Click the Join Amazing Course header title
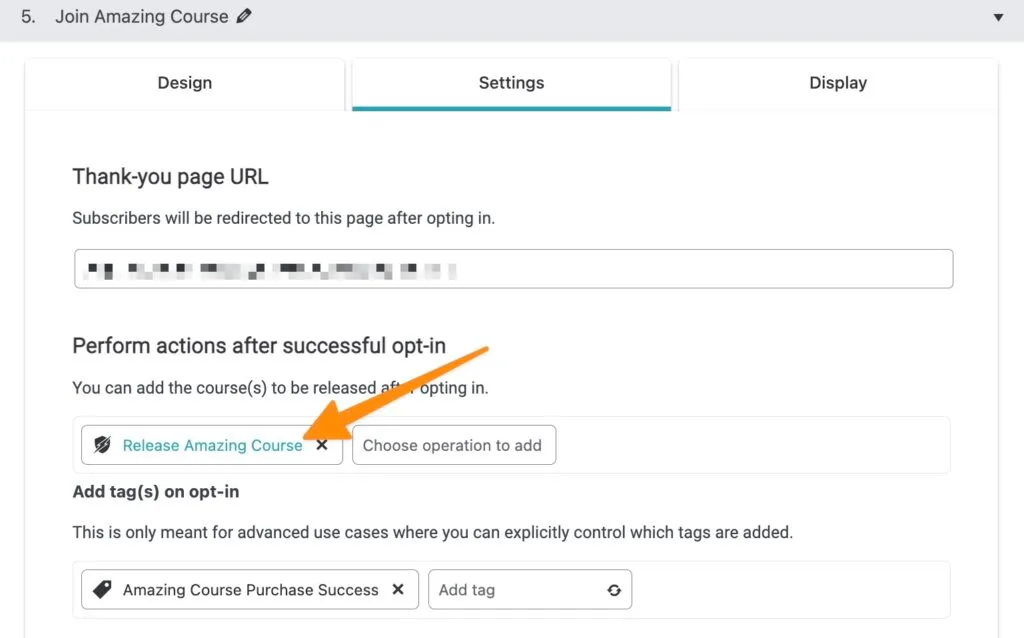The height and width of the screenshot is (638, 1024). click(141, 17)
